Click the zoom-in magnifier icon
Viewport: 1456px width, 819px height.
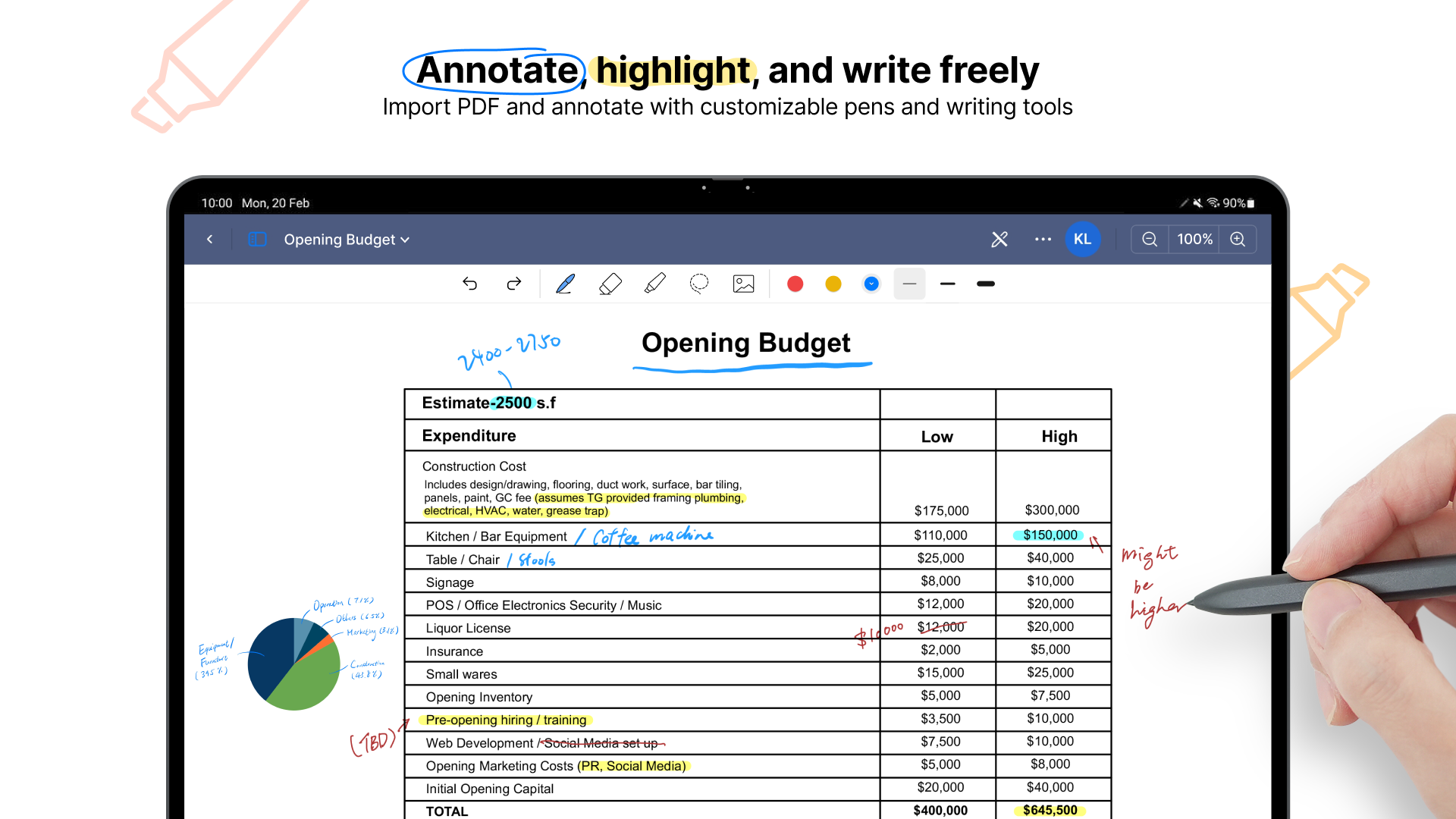pyautogui.click(x=1238, y=239)
